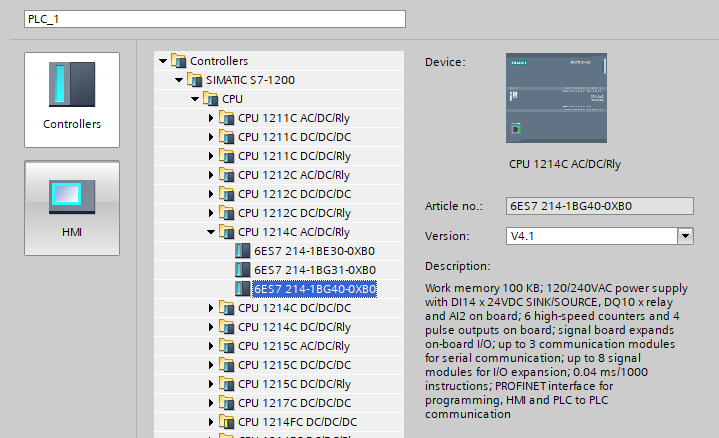Click the SIMATIC S7-1200 folder icon
The width and height of the screenshot is (719, 438).
pyautogui.click(x=194, y=80)
